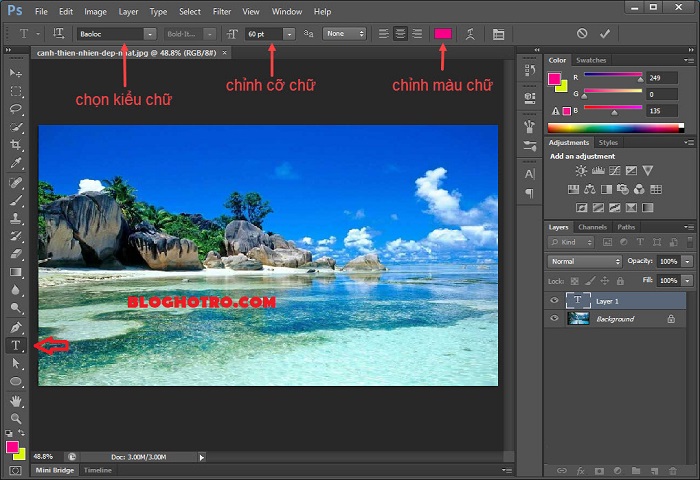Open the anti-aliasing None dropdown
The height and width of the screenshot is (480, 700).
click(344, 33)
